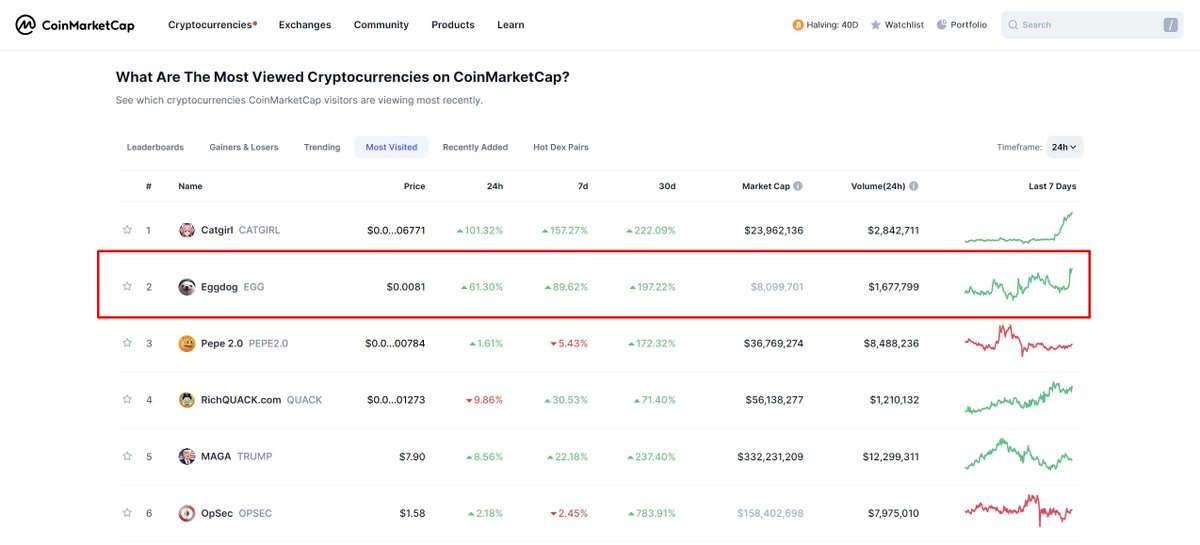The width and height of the screenshot is (1200, 545).
Task: Click Catgirl 24h change 101.32%
Action: [x=479, y=230]
